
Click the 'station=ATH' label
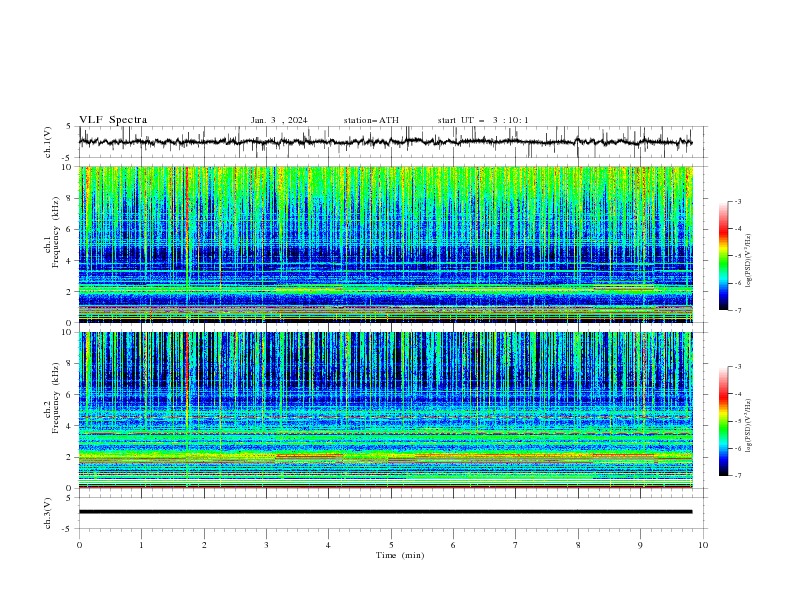[x=371, y=120]
